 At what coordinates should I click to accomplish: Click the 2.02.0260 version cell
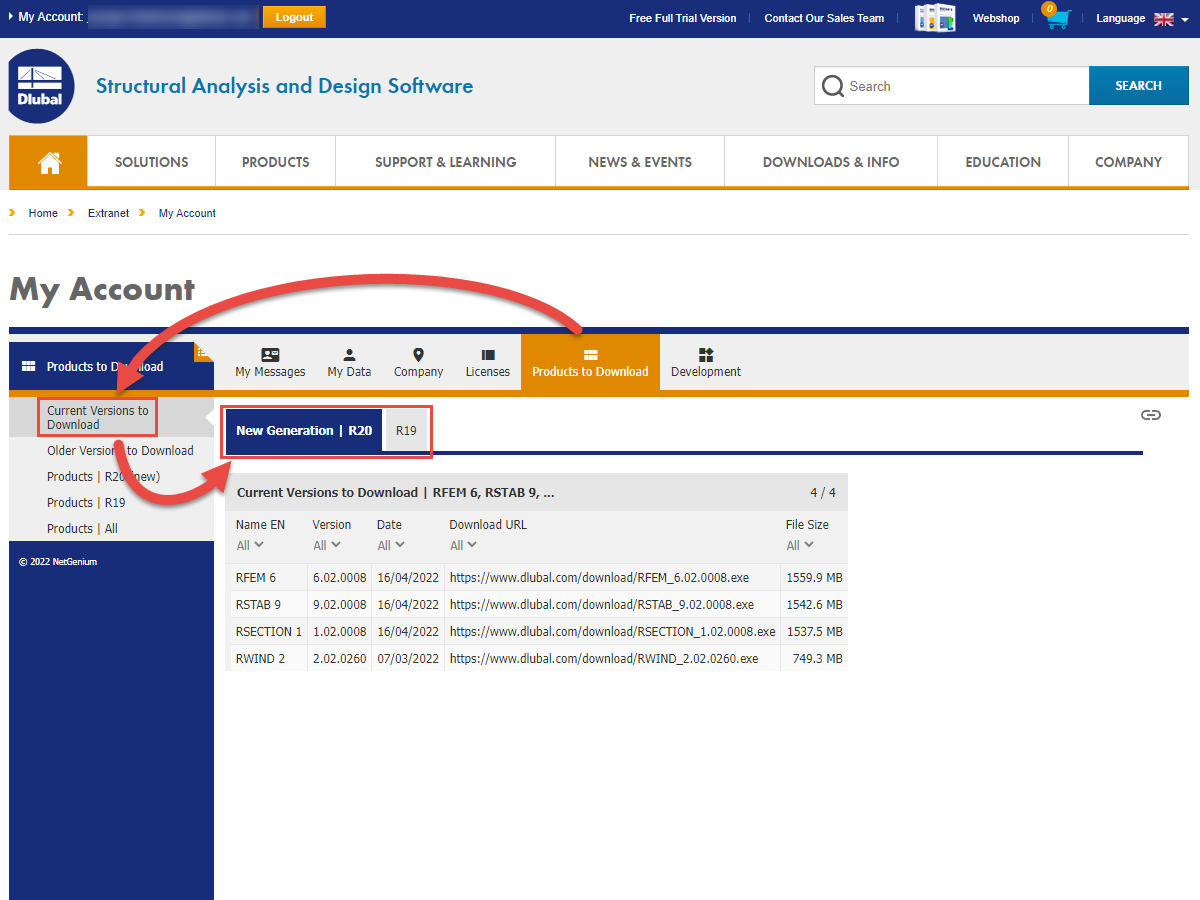tap(339, 659)
